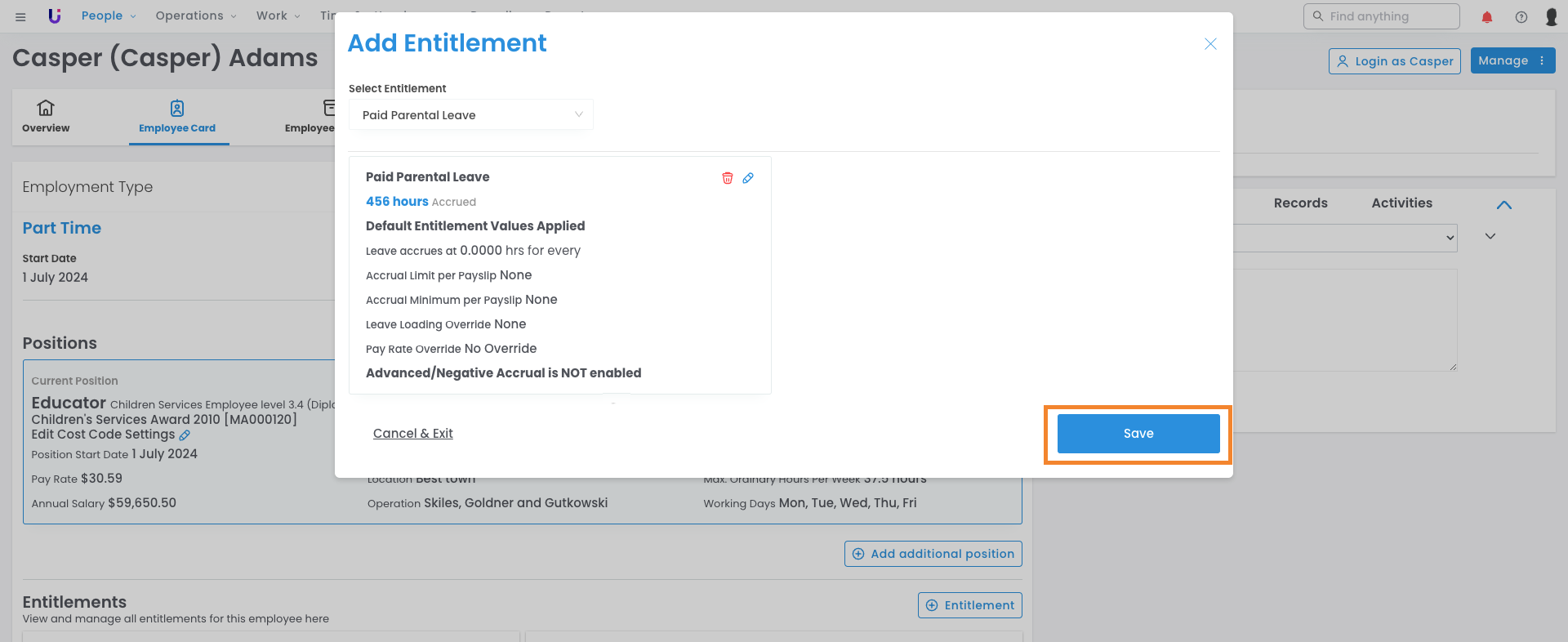The image size is (1568, 642).
Task: Click Add additional position button
Action: coord(933,554)
